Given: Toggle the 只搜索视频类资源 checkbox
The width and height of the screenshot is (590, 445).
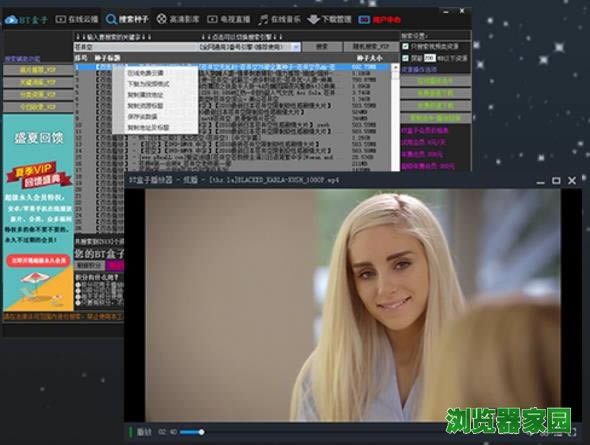Looking at the screenshot, I should coord(405,46).
